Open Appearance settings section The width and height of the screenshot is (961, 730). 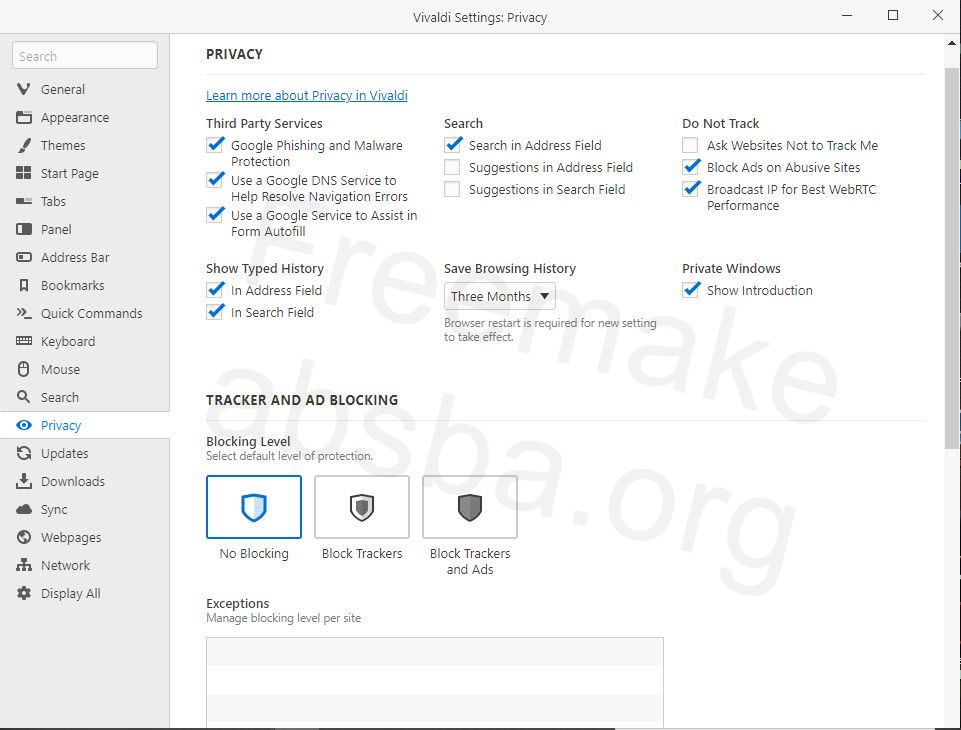75,117
